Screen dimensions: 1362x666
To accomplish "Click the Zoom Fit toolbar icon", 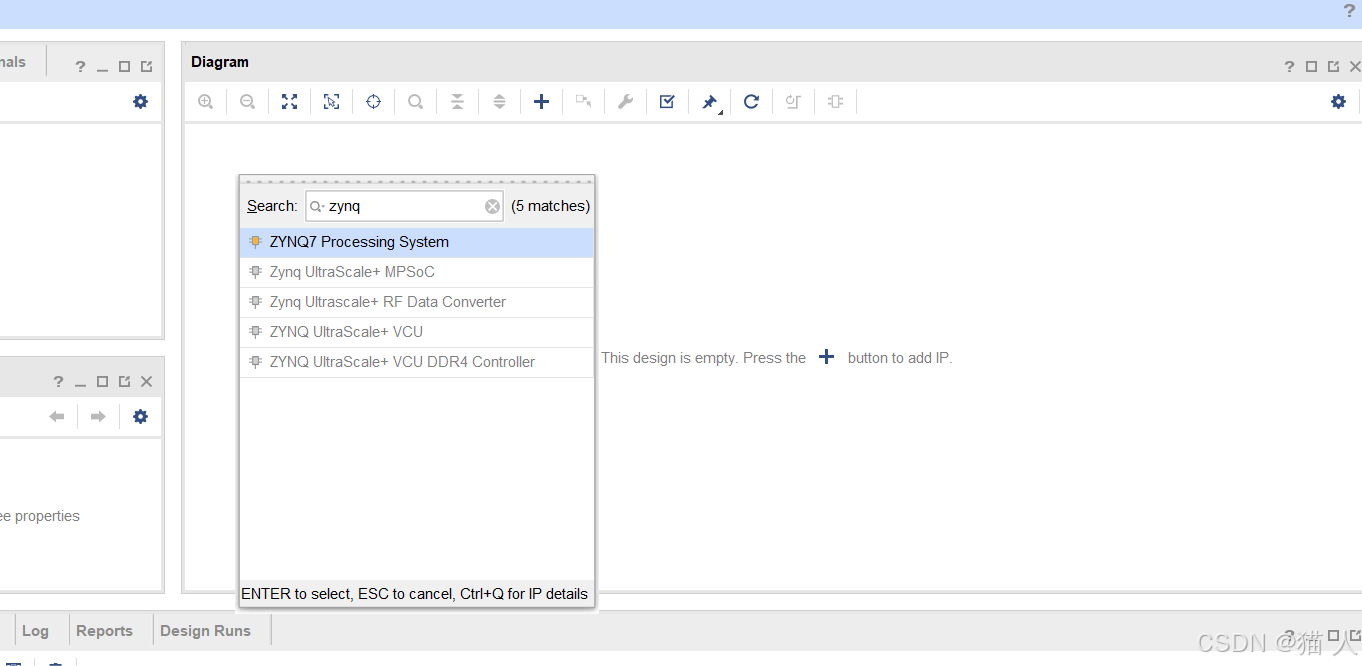I will (x=290, y=101).
